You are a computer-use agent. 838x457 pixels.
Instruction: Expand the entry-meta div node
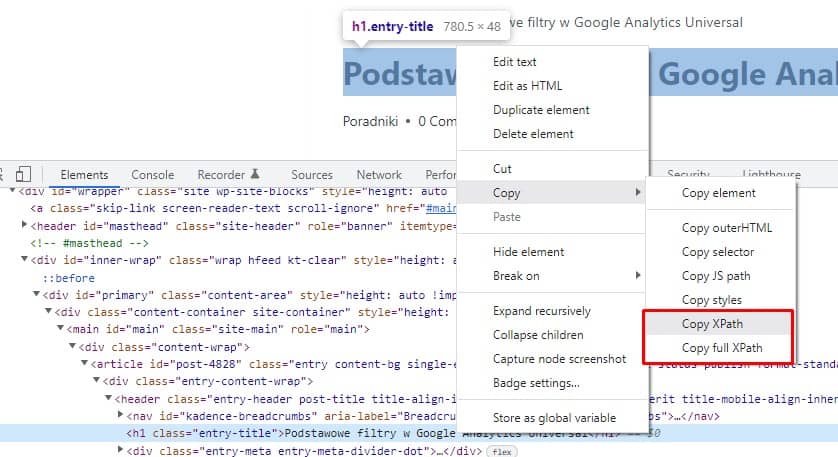[x=121, y=451]
